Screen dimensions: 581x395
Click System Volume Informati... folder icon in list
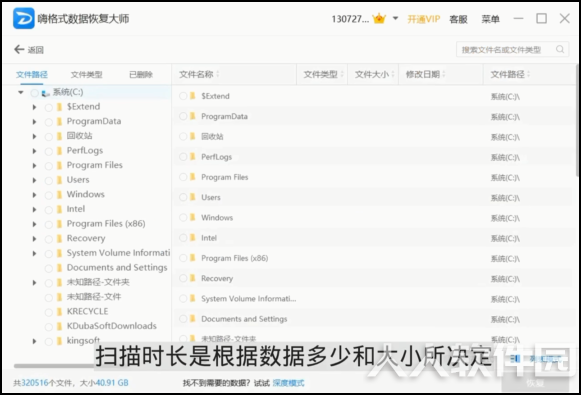193,298
